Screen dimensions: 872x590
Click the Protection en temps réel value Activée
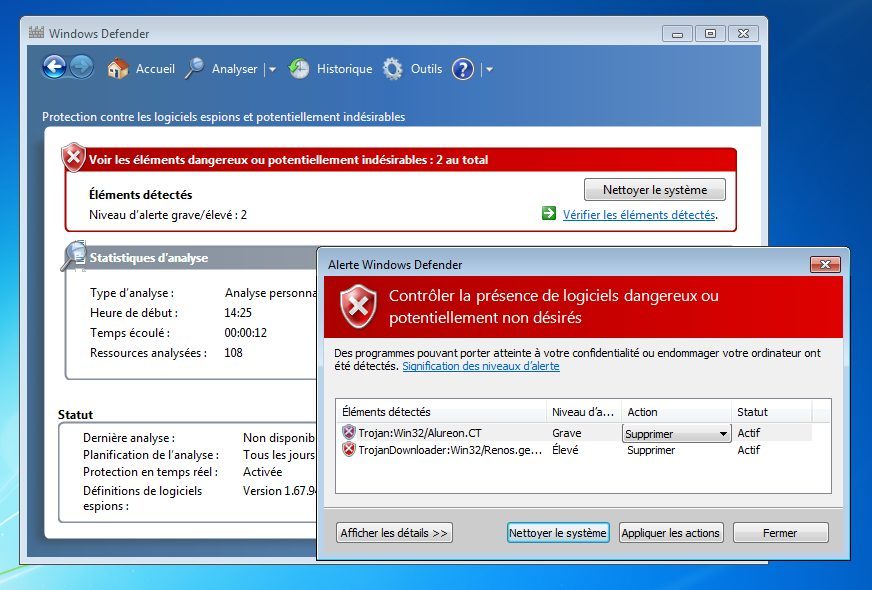(262, 472)
